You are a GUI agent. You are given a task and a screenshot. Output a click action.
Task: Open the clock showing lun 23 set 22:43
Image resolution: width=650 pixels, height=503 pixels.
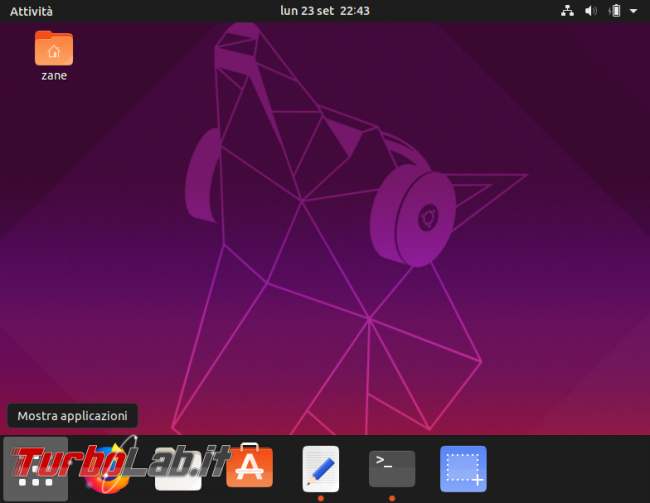pyautogui.click(x=325, y=11)
